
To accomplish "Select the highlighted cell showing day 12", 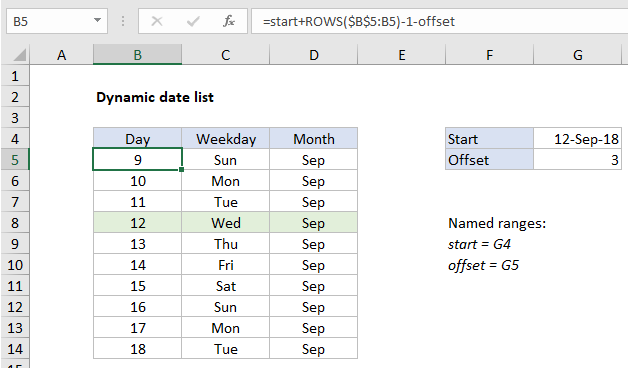I will 137,223.
